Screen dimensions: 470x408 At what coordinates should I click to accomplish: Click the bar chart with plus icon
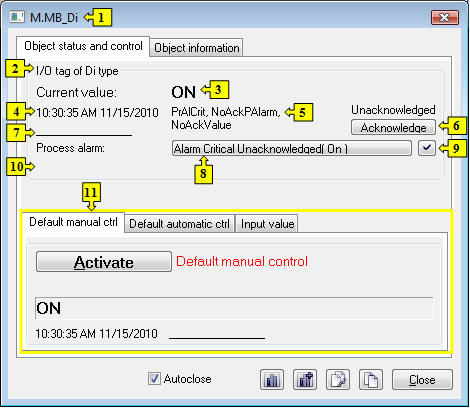click(305, 379)
